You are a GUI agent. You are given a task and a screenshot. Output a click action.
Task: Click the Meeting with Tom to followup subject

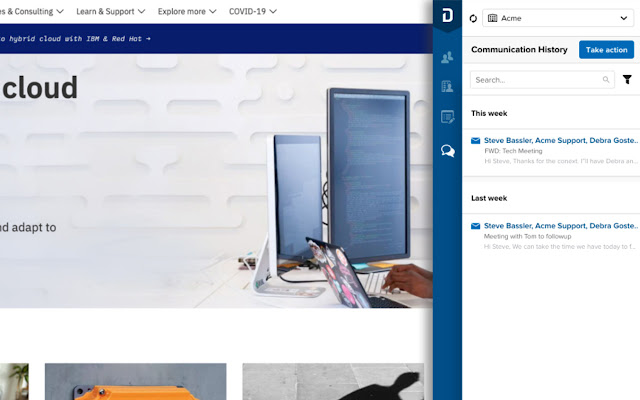[527, 236]
